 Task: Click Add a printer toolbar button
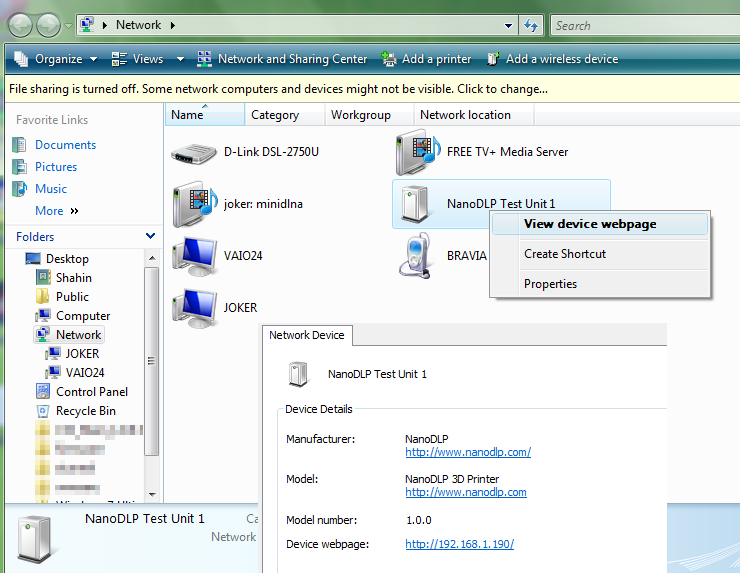pos(427,59)
